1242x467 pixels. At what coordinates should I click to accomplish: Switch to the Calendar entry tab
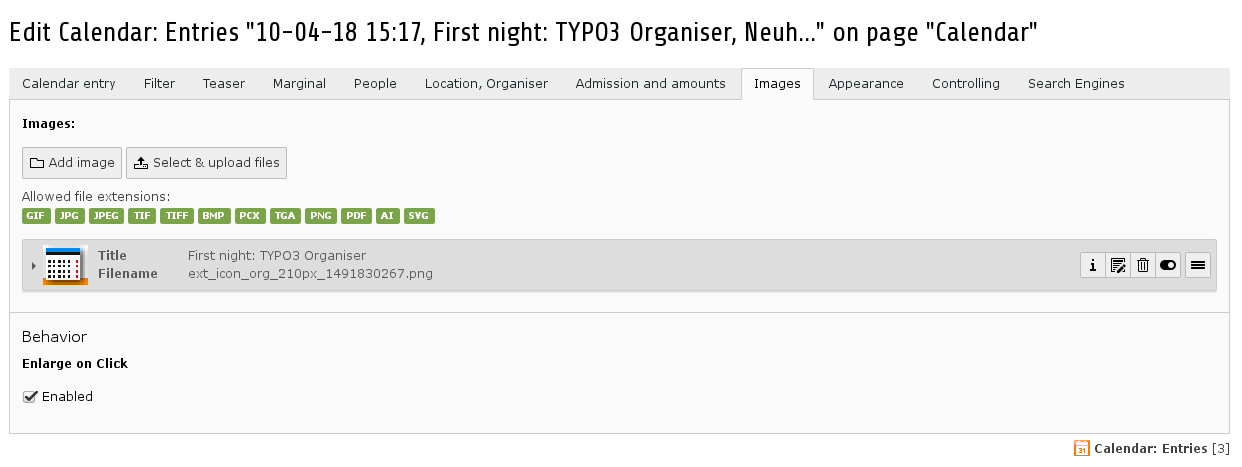click(x=69, y=84)
